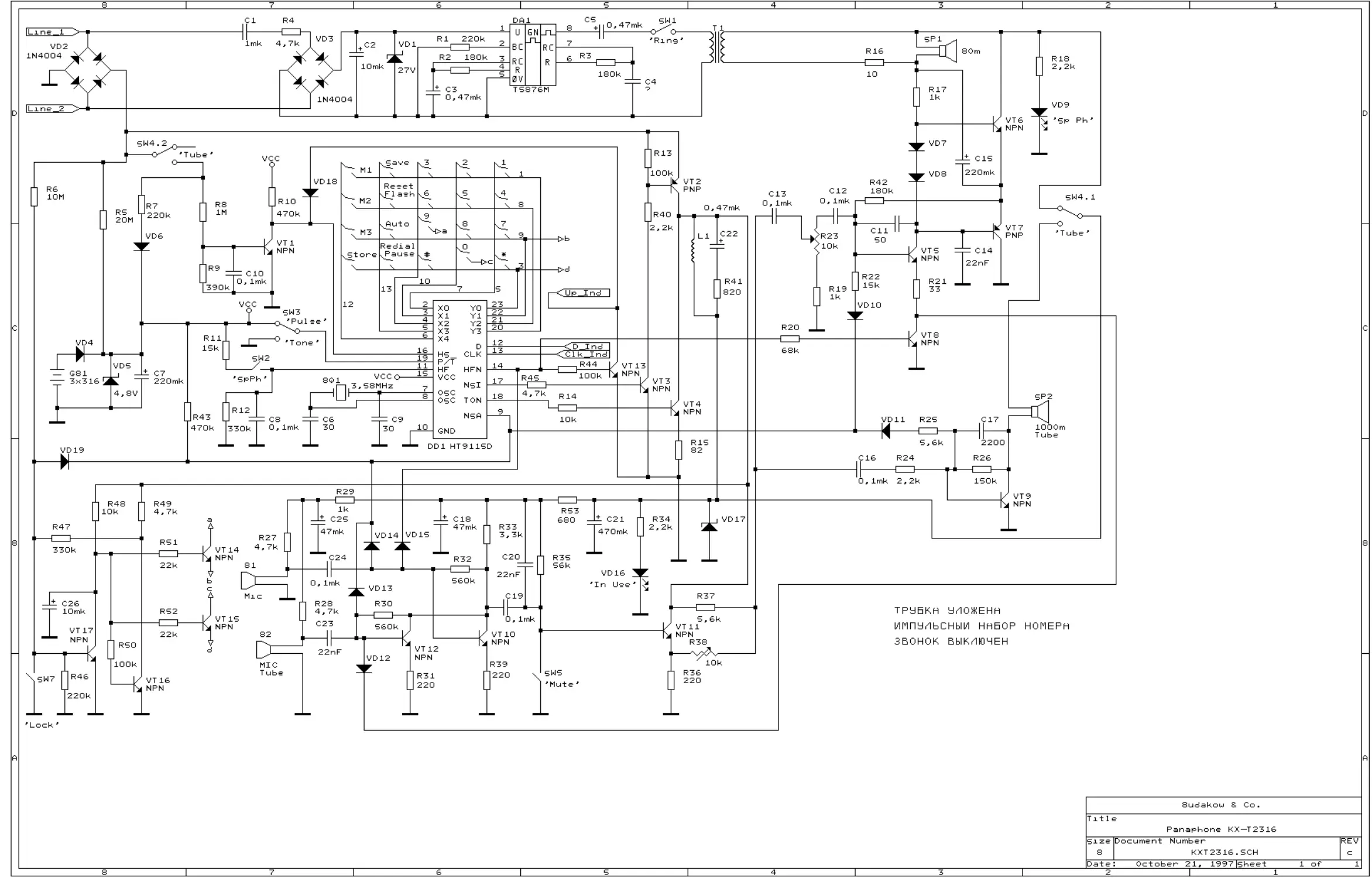Screen dimensions: 1372x878
Task: Select the 'Panaphone KX-T2316' title text
Action: pyautogui.click(x=1222, y=829)
